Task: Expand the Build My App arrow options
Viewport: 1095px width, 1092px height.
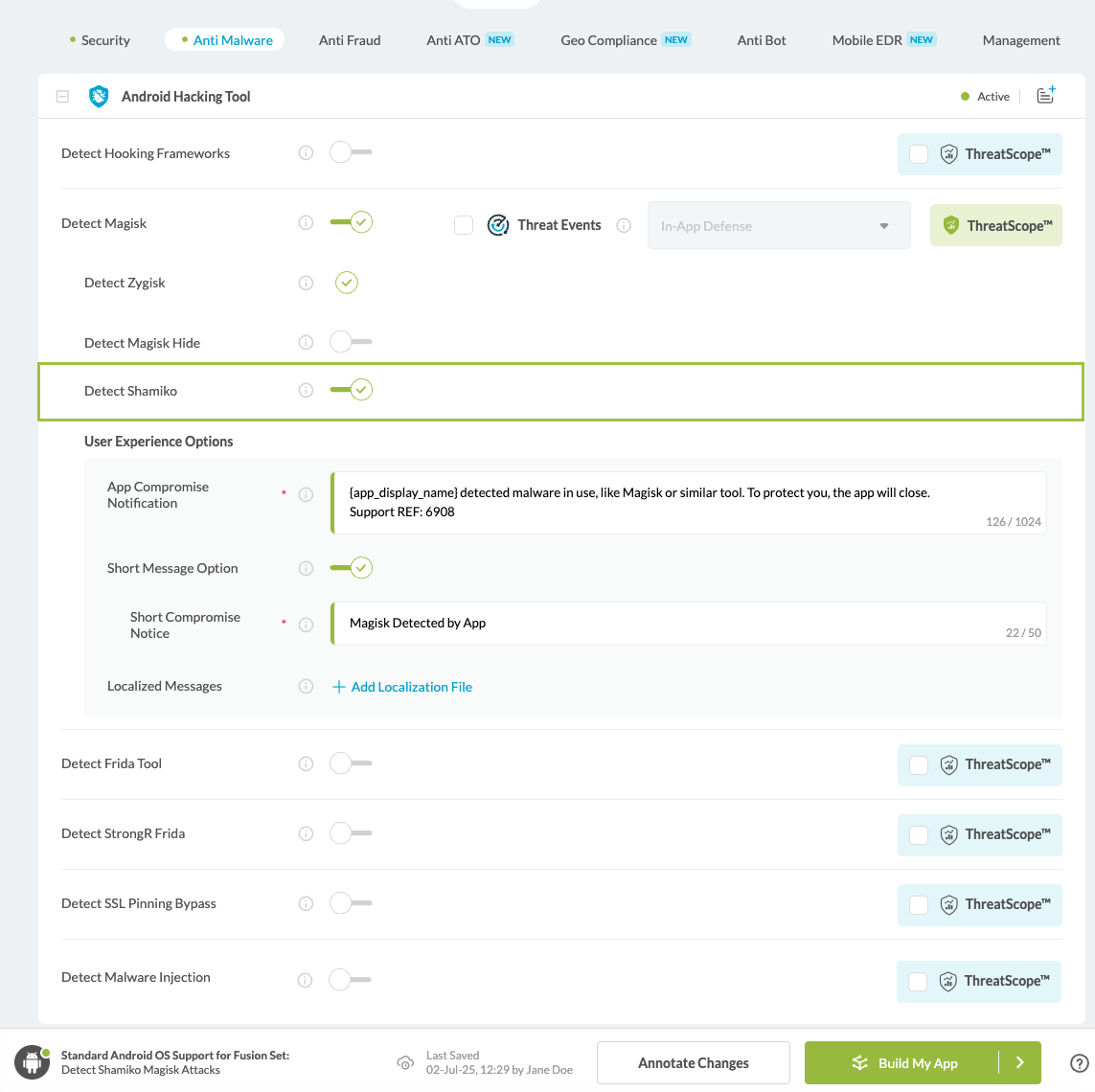Action: click(x=1020, y=1062)
